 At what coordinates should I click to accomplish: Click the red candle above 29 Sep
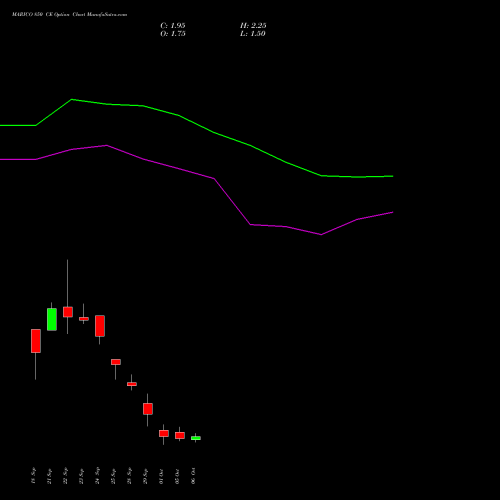[x=148, y=409]
